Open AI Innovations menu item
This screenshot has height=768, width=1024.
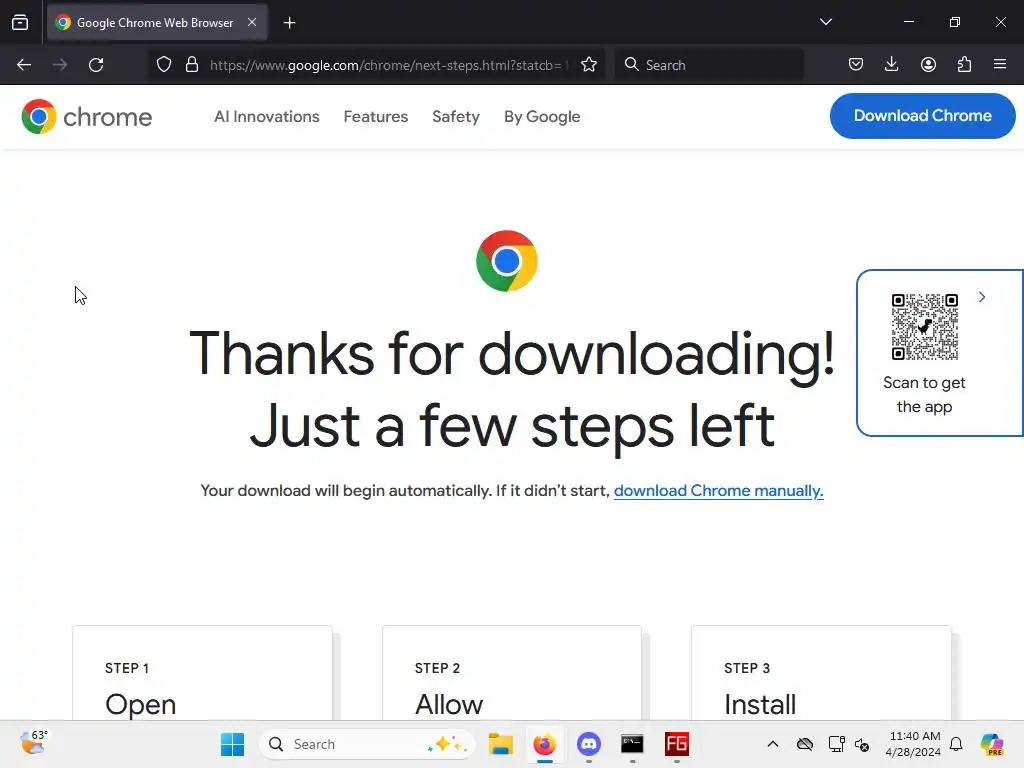point(266,117)
